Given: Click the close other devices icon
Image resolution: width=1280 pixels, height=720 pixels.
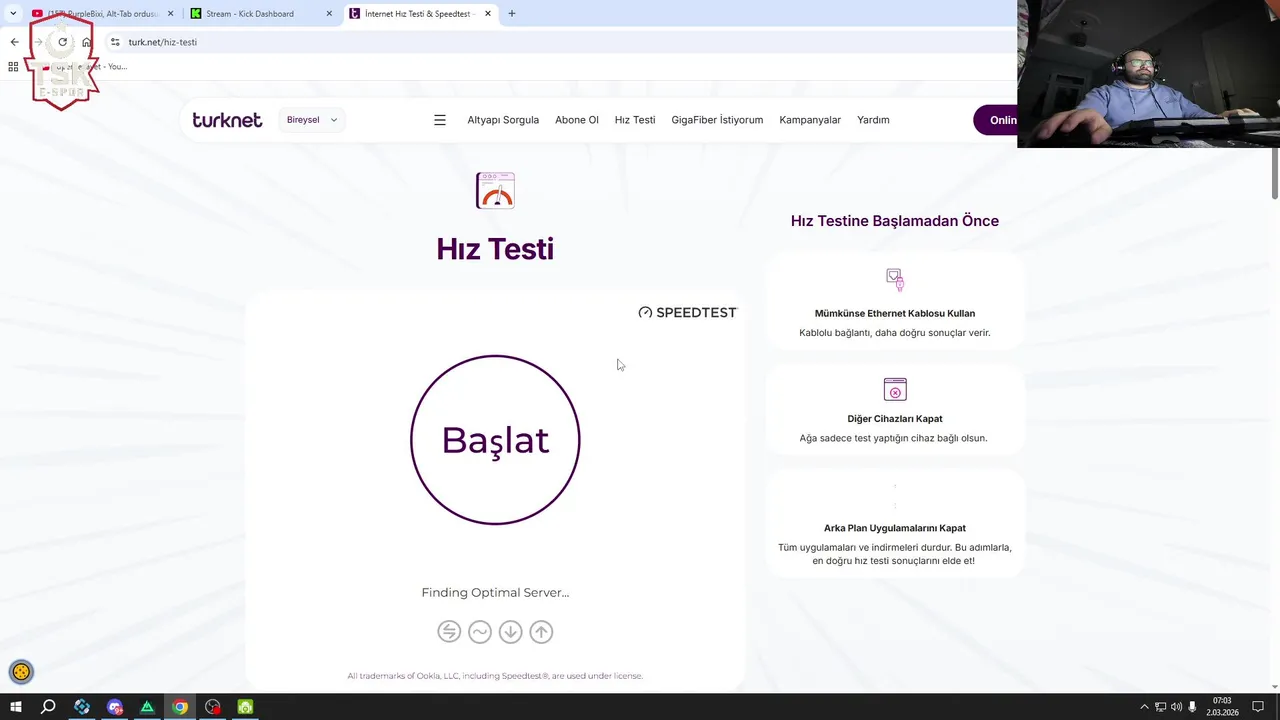Looking at the screenshot, I should pyautogui.click(x=895, y=389).
